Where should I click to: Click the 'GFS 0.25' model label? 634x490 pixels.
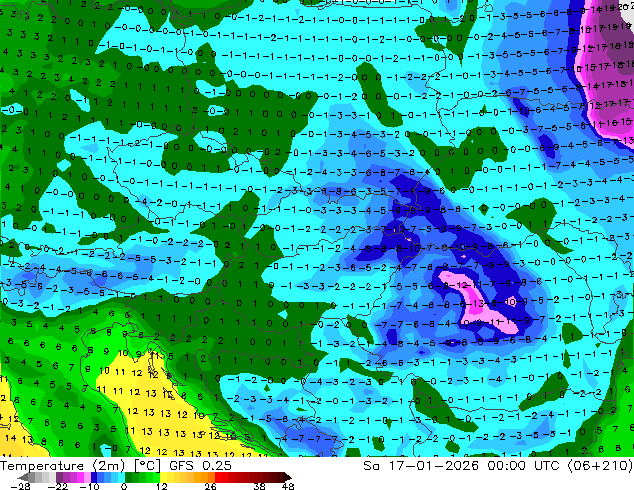click(x=200, y=465)
